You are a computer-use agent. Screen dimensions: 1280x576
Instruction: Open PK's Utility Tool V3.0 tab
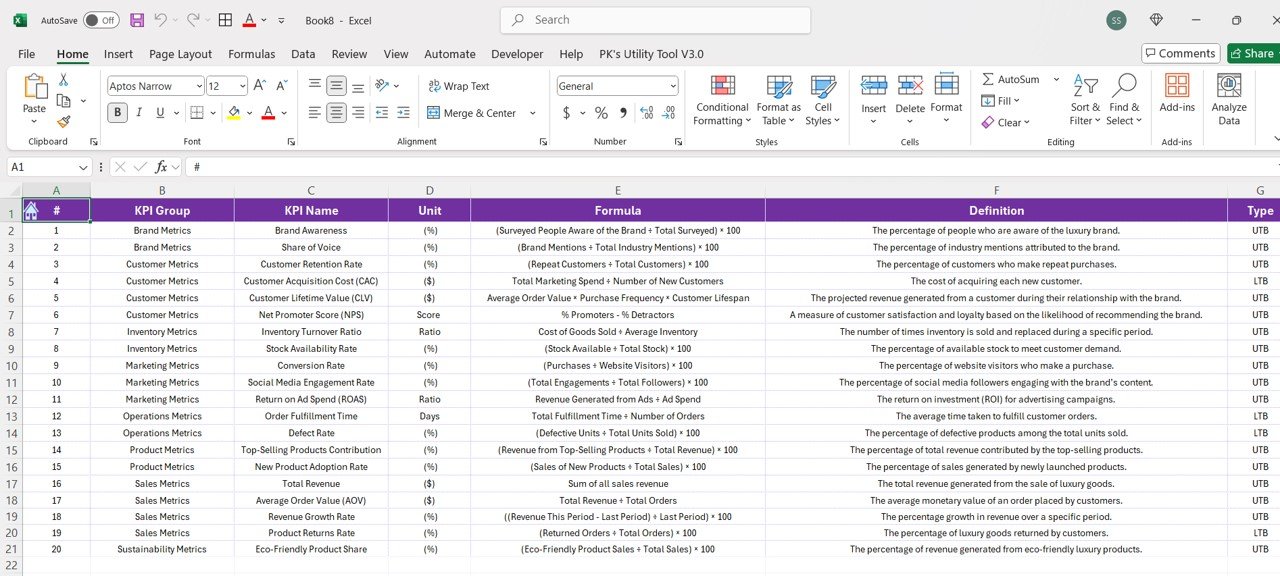click(x=651, y=54)
